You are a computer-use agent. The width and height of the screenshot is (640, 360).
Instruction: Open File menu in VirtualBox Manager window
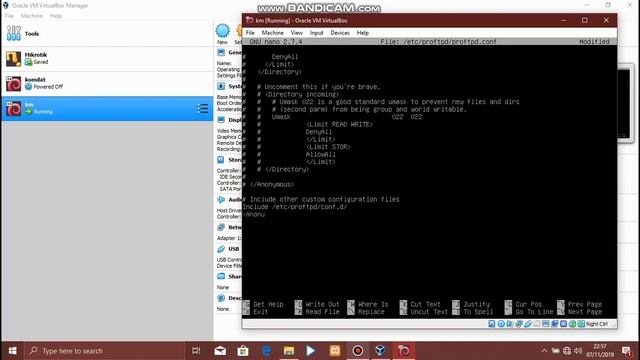9,16
